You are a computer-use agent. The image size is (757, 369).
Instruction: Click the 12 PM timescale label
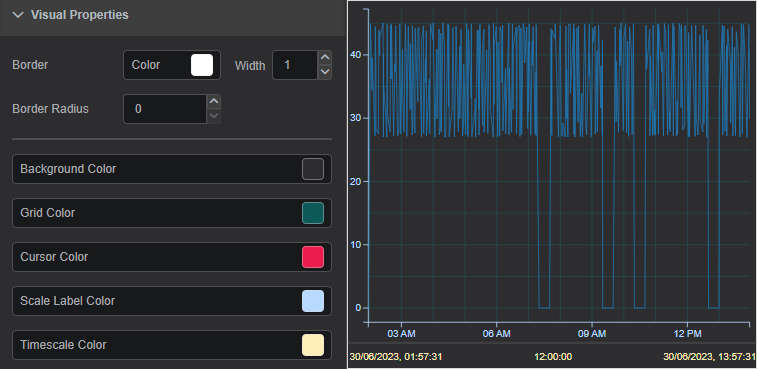pyautogui.click(x=687, y=334)
